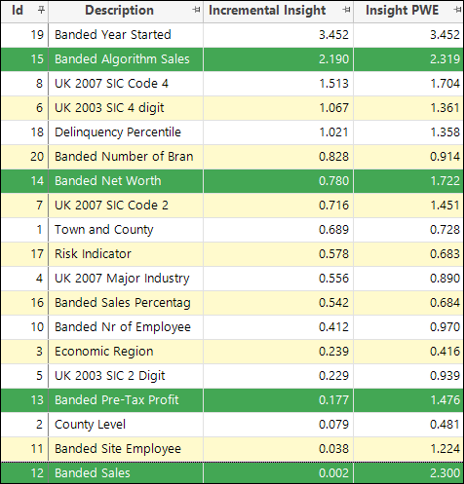Pin the Insight PWE column via its pin icon
464x484 pixels.
click(x=458, y=10)
